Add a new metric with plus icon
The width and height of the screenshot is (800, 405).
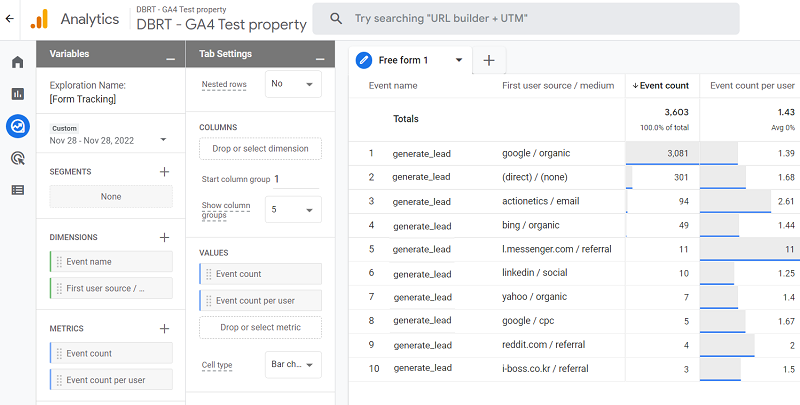(164, 328)
